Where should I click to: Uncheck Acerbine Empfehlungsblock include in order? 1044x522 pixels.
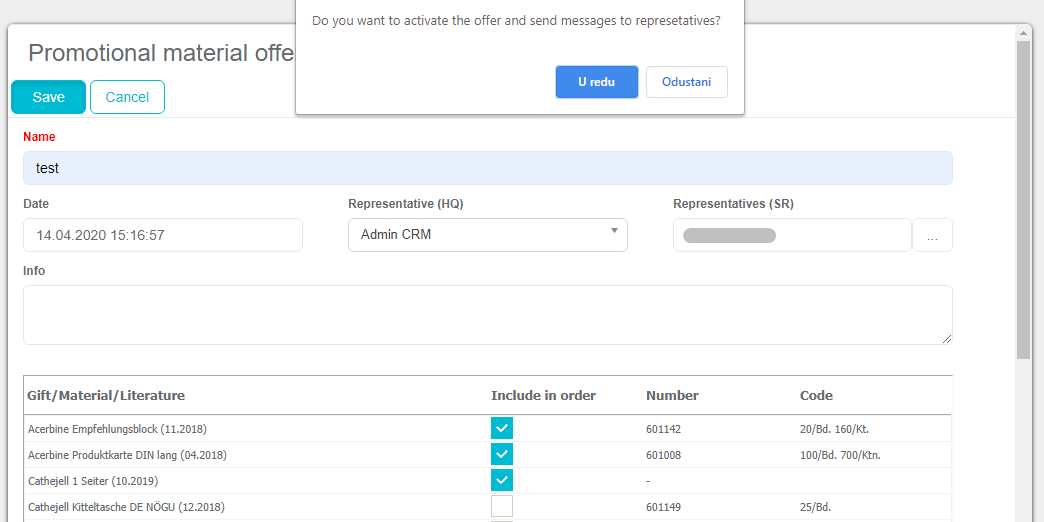click(502, 429)
